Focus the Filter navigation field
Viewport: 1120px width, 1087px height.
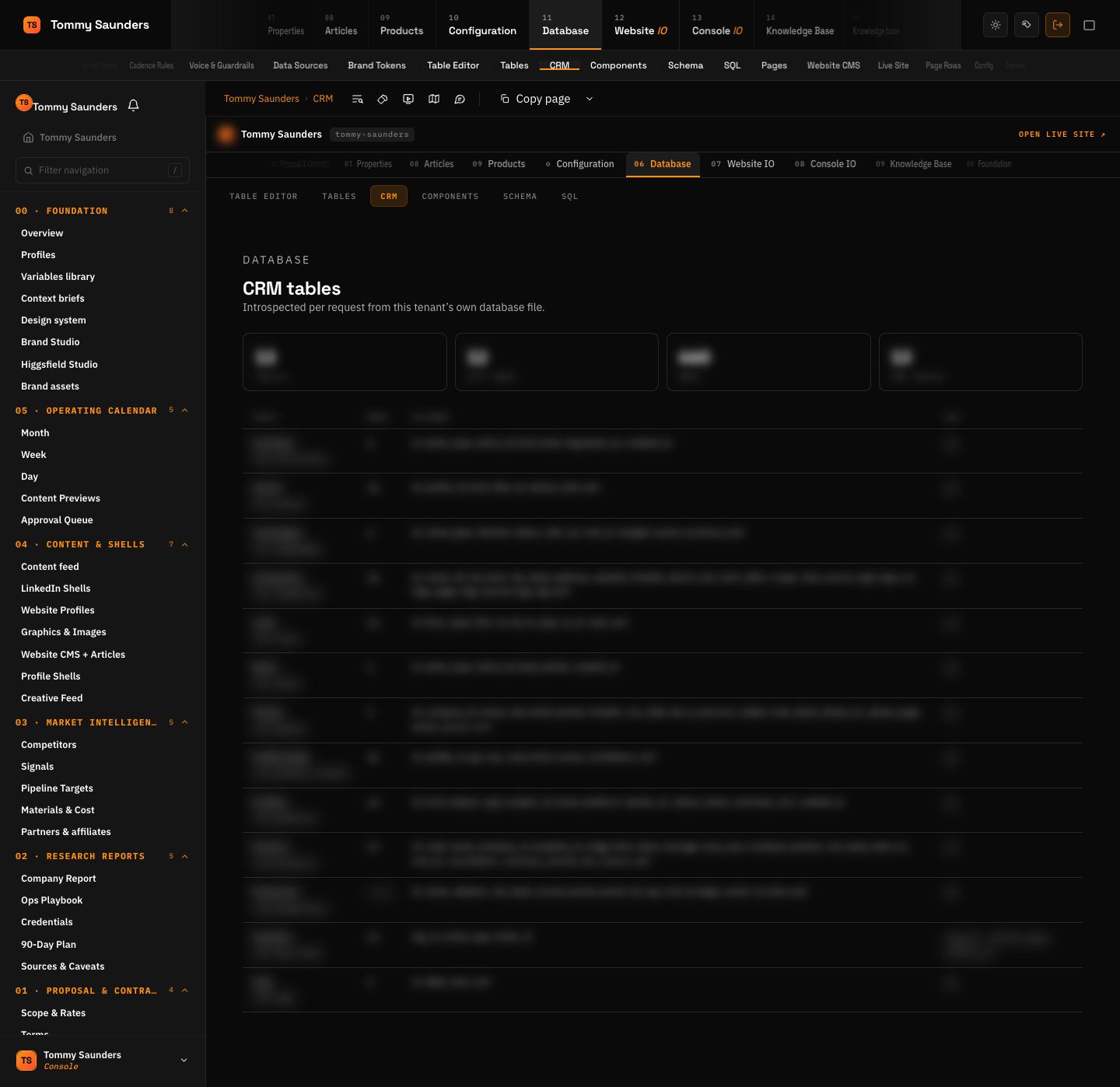click(103, 170)
